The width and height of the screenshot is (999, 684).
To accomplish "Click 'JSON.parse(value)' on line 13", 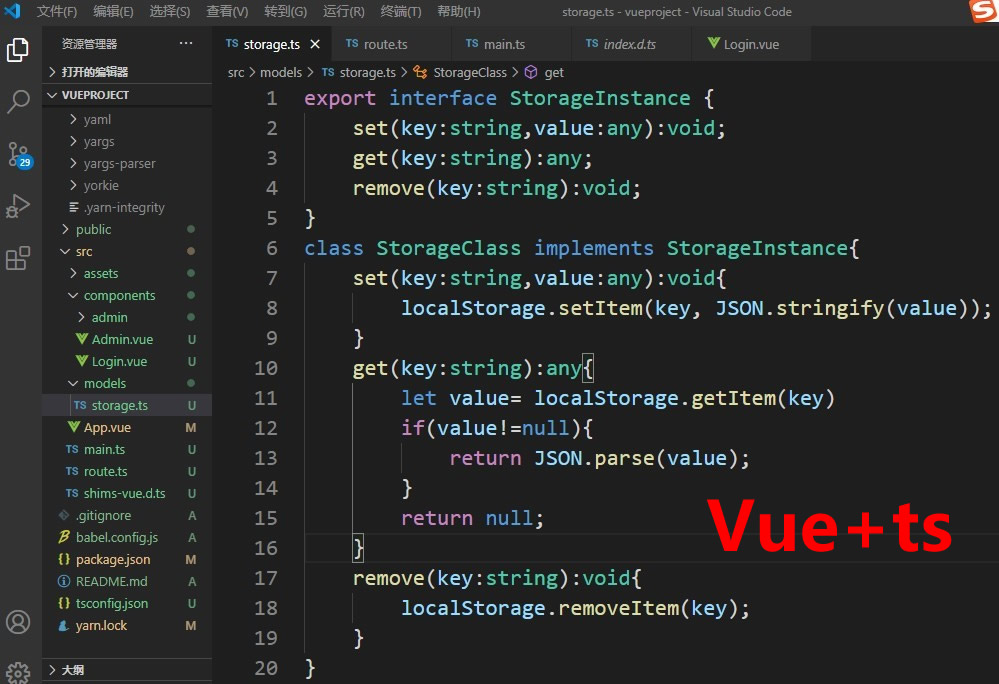I will tap(636, 458).
